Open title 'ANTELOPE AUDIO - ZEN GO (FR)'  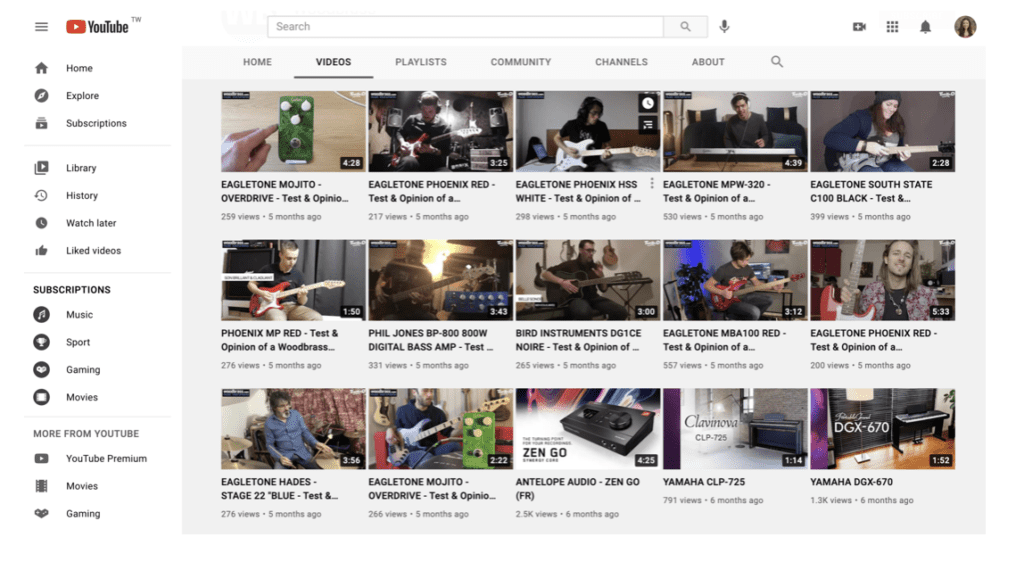pyautogui.click(x=578, y=489)
